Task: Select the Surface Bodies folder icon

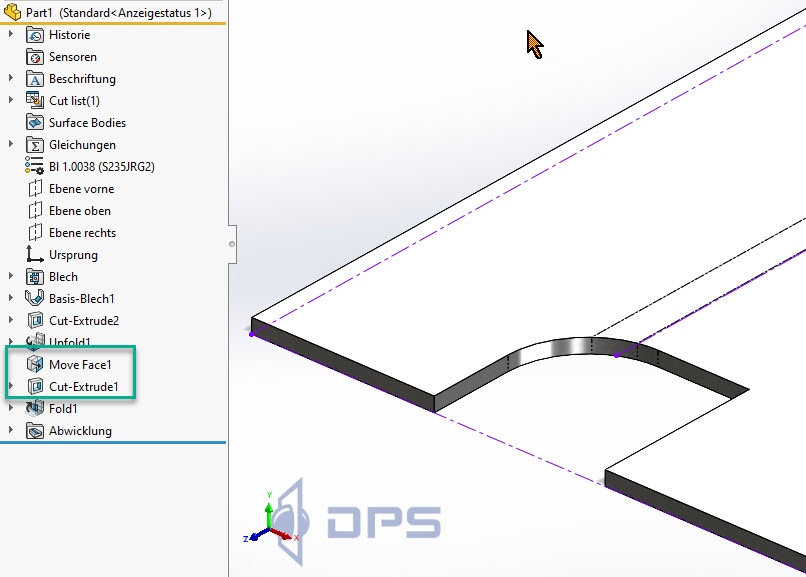Action: point(35,122)
